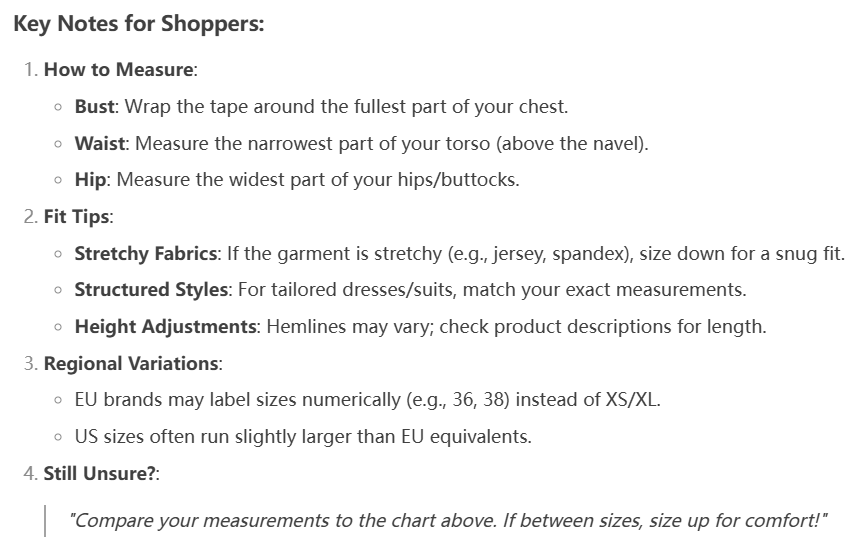
Task: Click the line about EU brands' numeric sizes
Action: (368, 400)
